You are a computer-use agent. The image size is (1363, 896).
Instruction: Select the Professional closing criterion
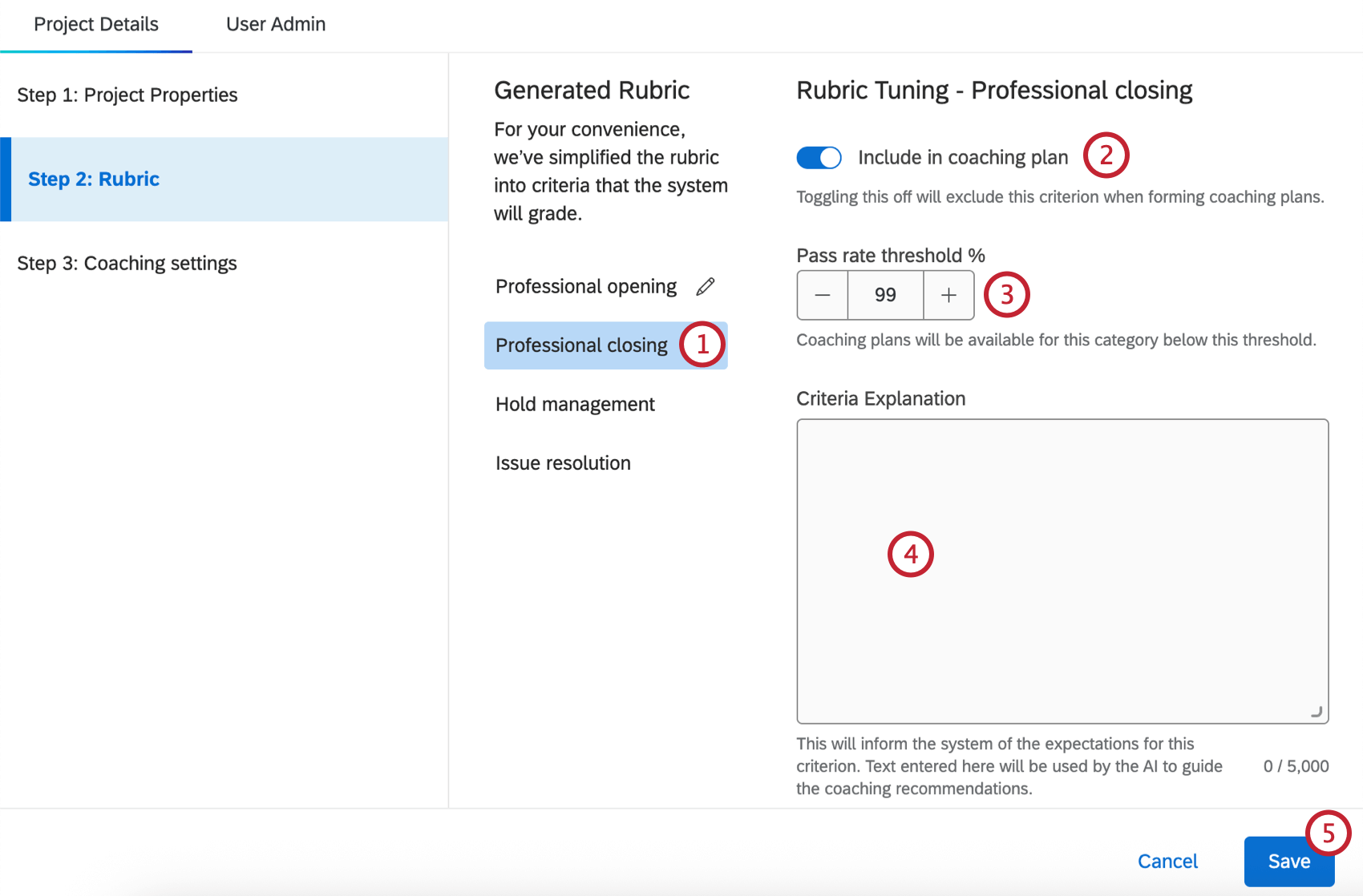[x=580, y=345]
